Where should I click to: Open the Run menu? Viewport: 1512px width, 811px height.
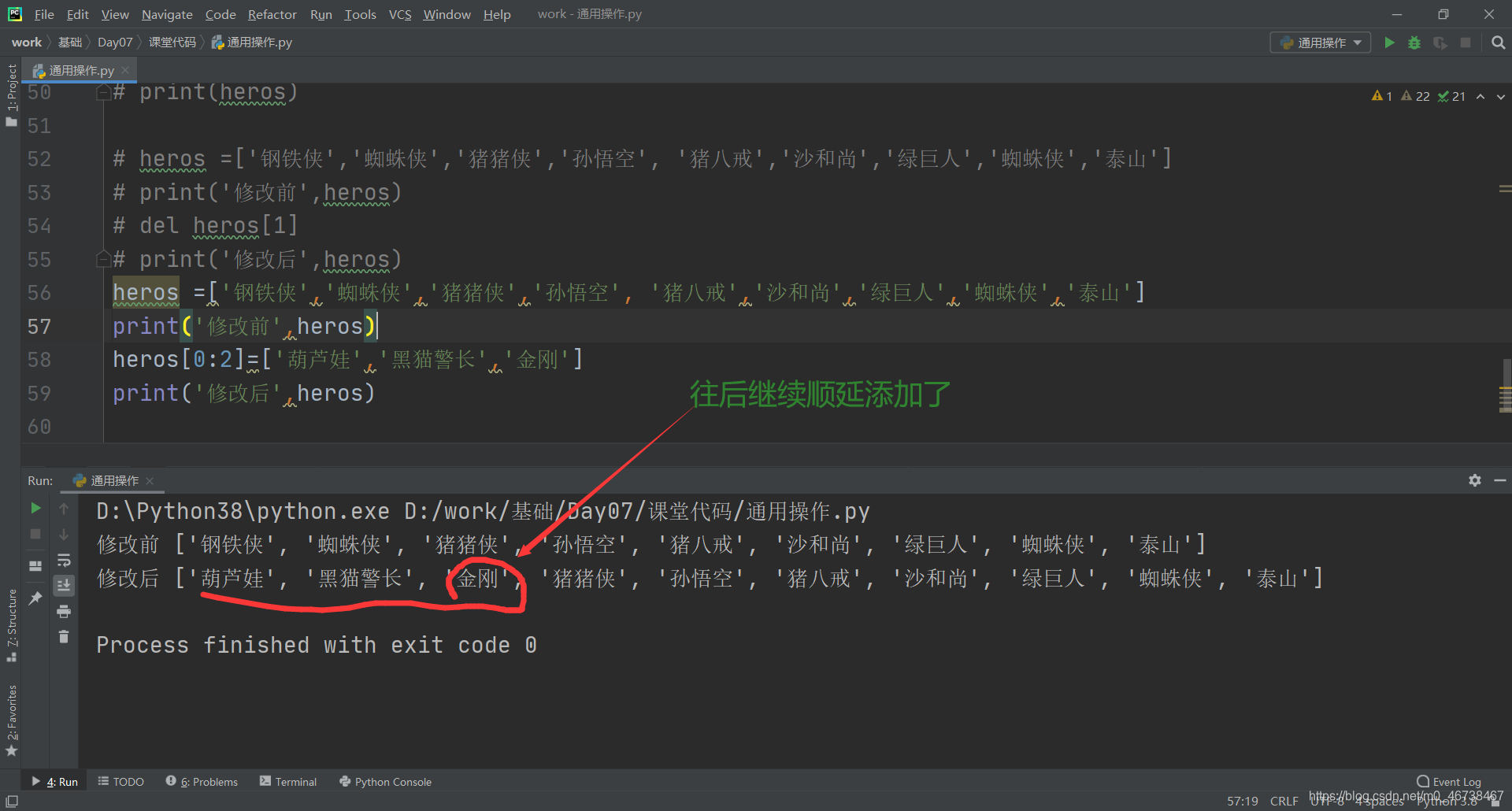[321, 14]
